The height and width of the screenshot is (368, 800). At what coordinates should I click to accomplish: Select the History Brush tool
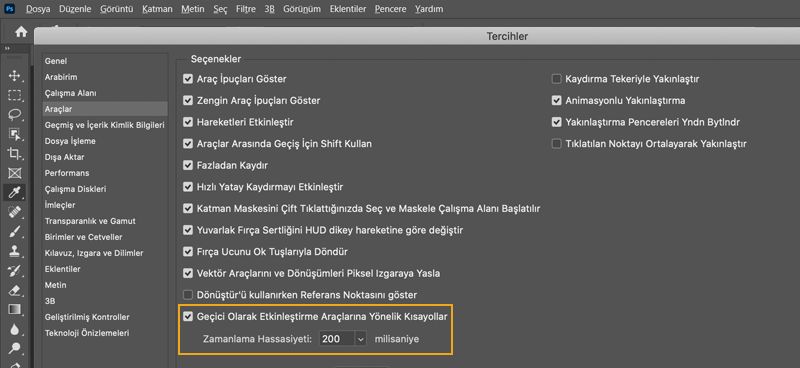(x=14, y=271)
